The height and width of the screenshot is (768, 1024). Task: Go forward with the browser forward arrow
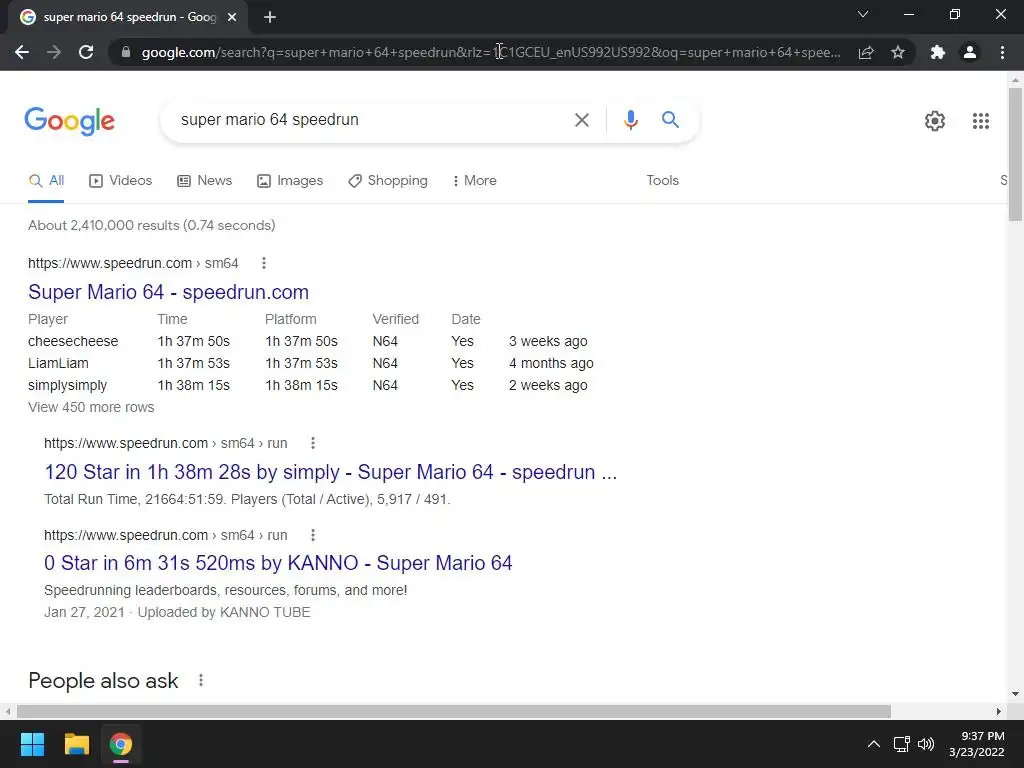click(x=54, y=52)
